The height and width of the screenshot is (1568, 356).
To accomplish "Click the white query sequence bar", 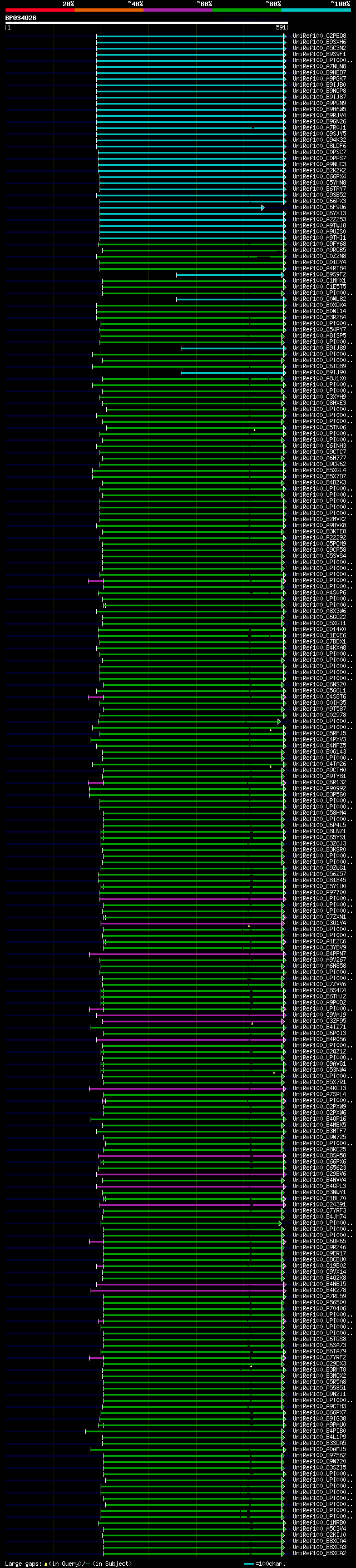I will [x=147, y=22].
